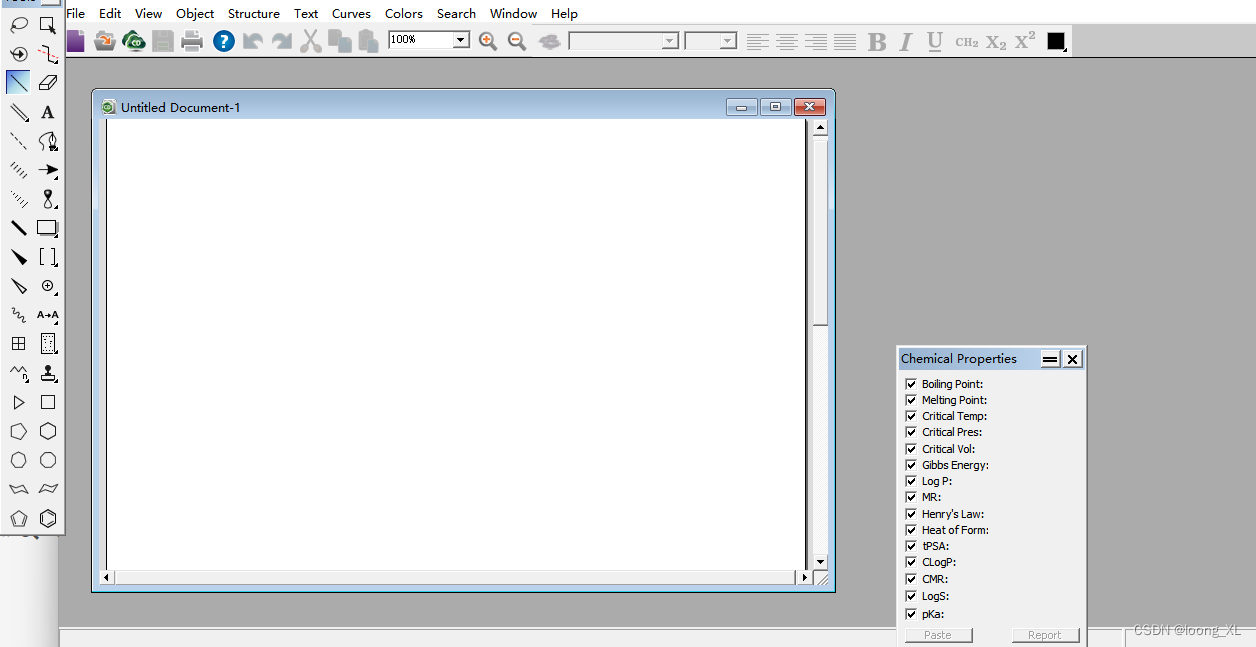This screenshot has width=1256, height=647.
Task: Uncheck the Boiling Point property
Action: pyautogui.click(x=911, y=383)
